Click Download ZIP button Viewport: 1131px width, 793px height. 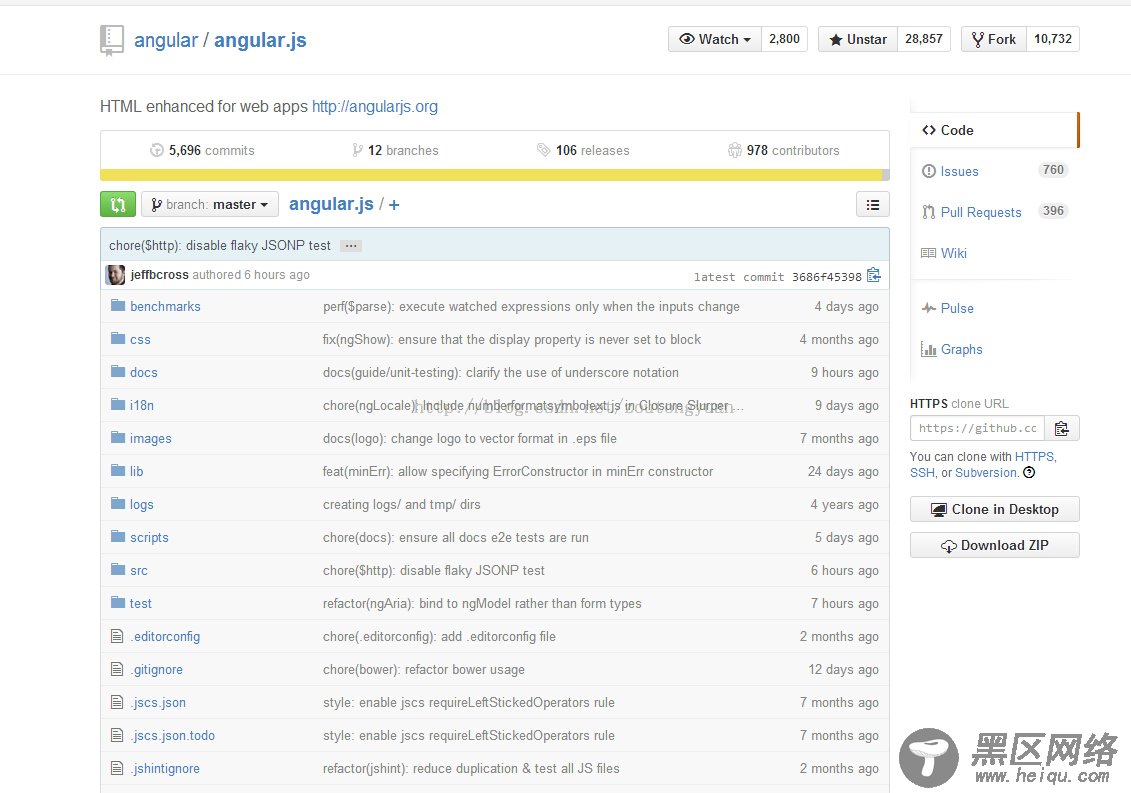pyautogui.click(x=995, y=546)
